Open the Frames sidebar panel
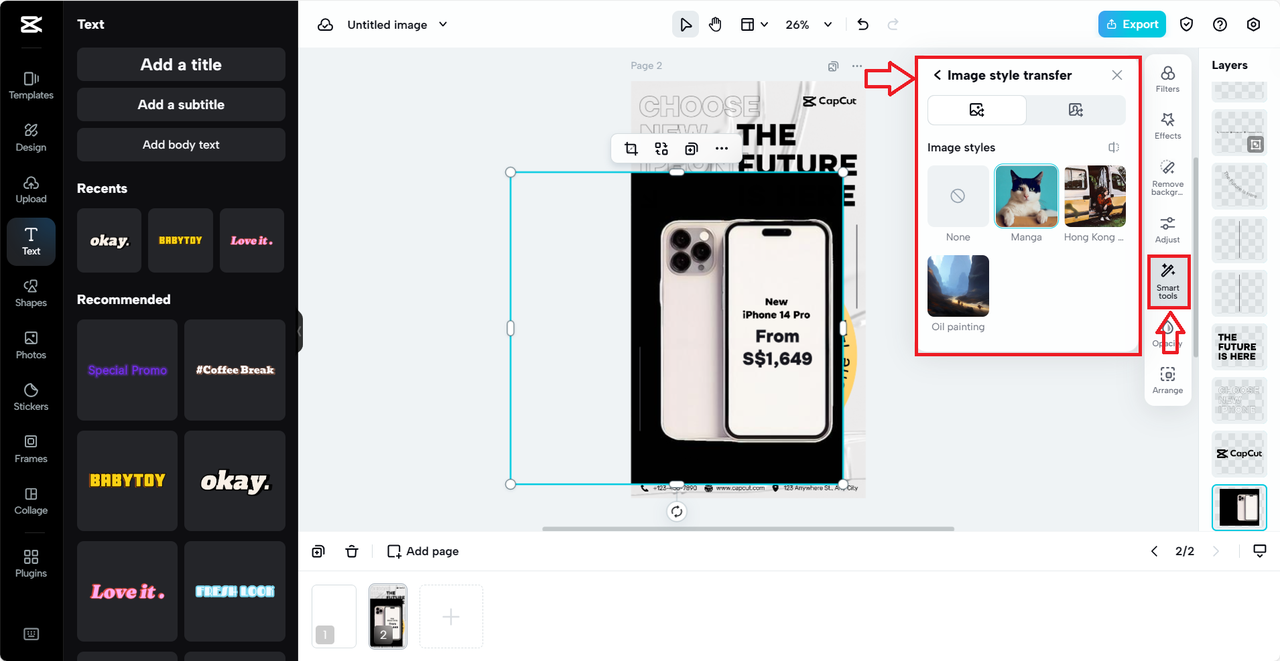The width and height of the screenshot is (1280, 661). (31, 449)
